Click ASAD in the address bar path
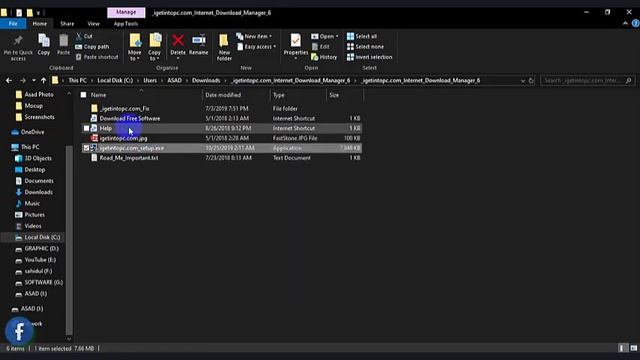 tap(174, 80)
